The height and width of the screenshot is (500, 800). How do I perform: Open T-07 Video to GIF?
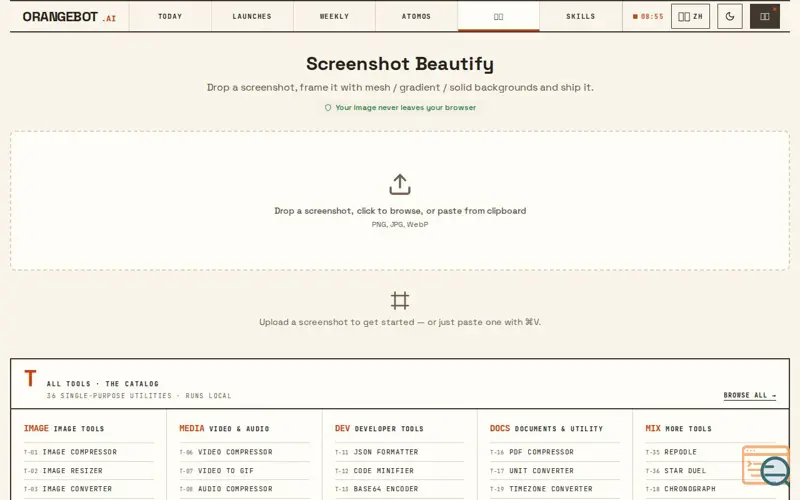pos(244,470)
